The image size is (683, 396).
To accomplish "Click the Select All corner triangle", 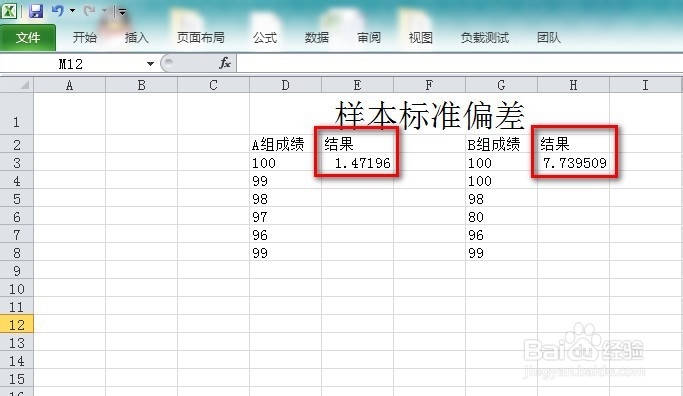I will click(x=17, y=85).
